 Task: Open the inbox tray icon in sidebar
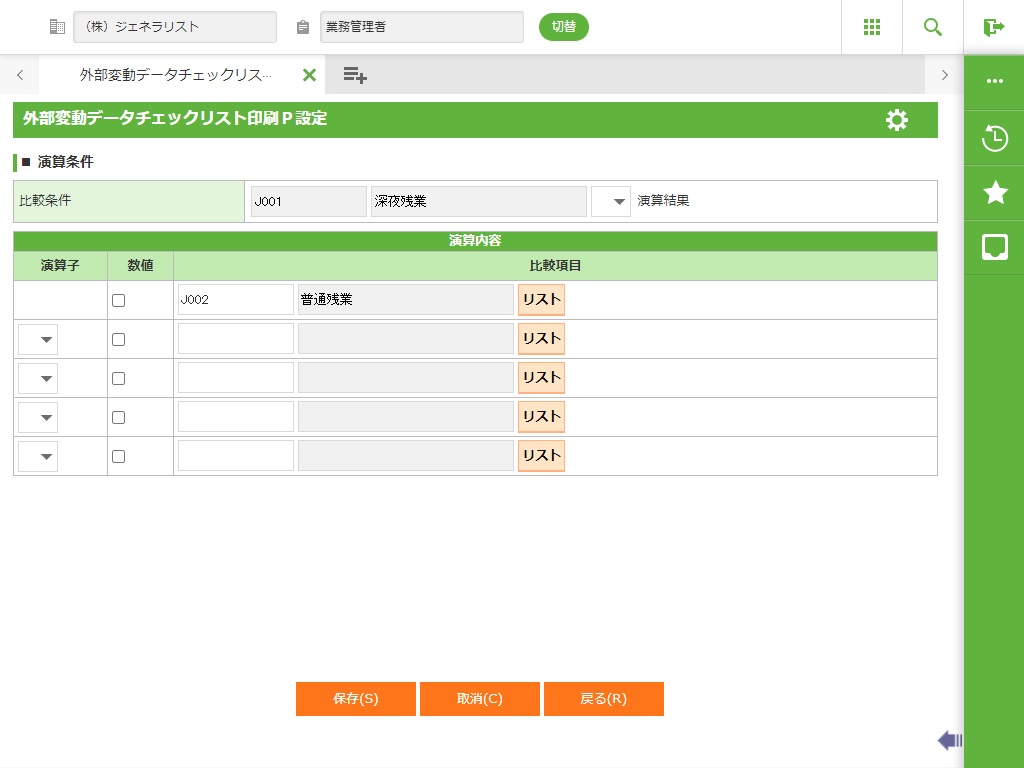click(995, 247)
